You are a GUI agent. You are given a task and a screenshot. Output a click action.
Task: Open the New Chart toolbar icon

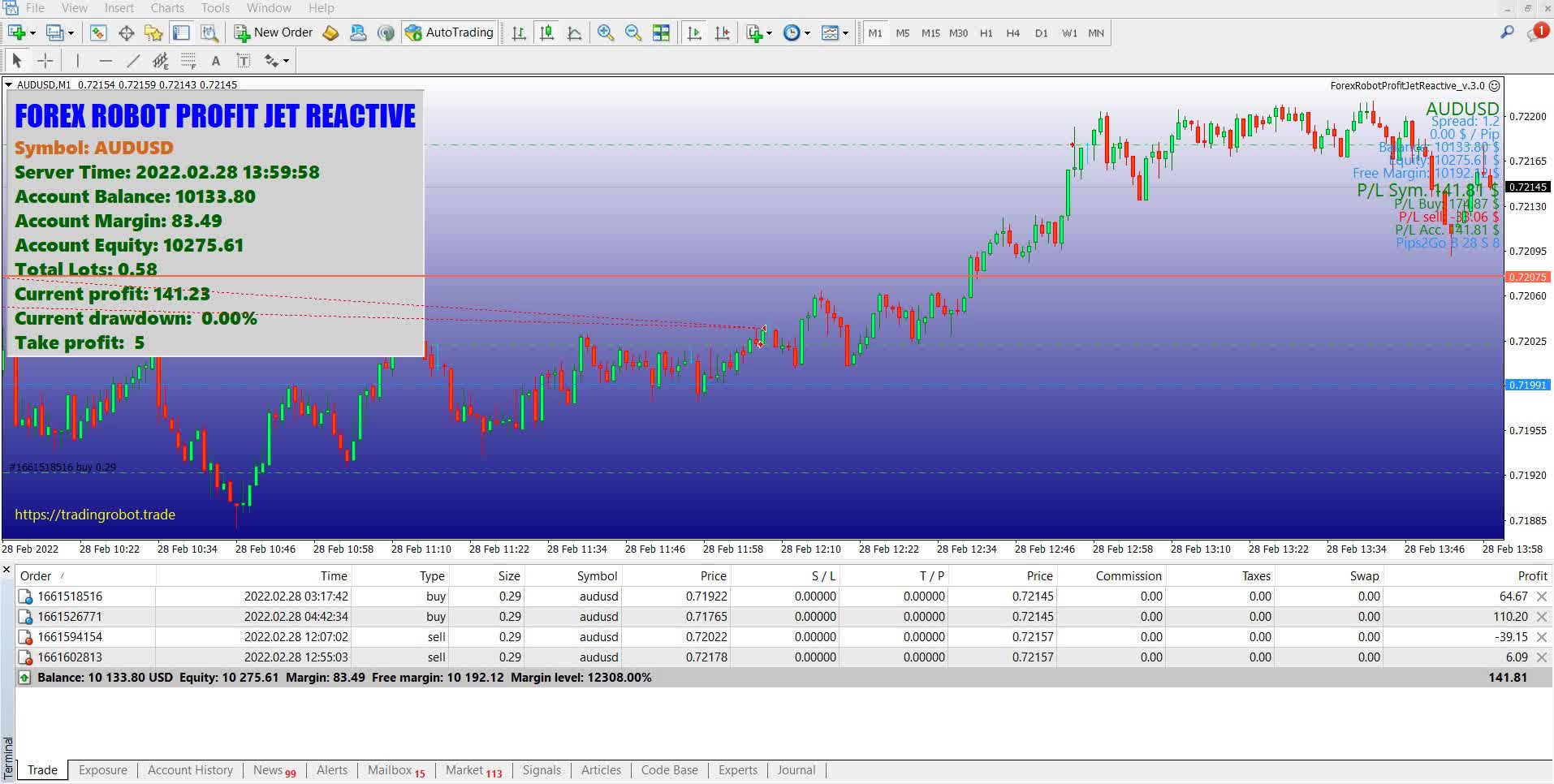pos(16,33)
